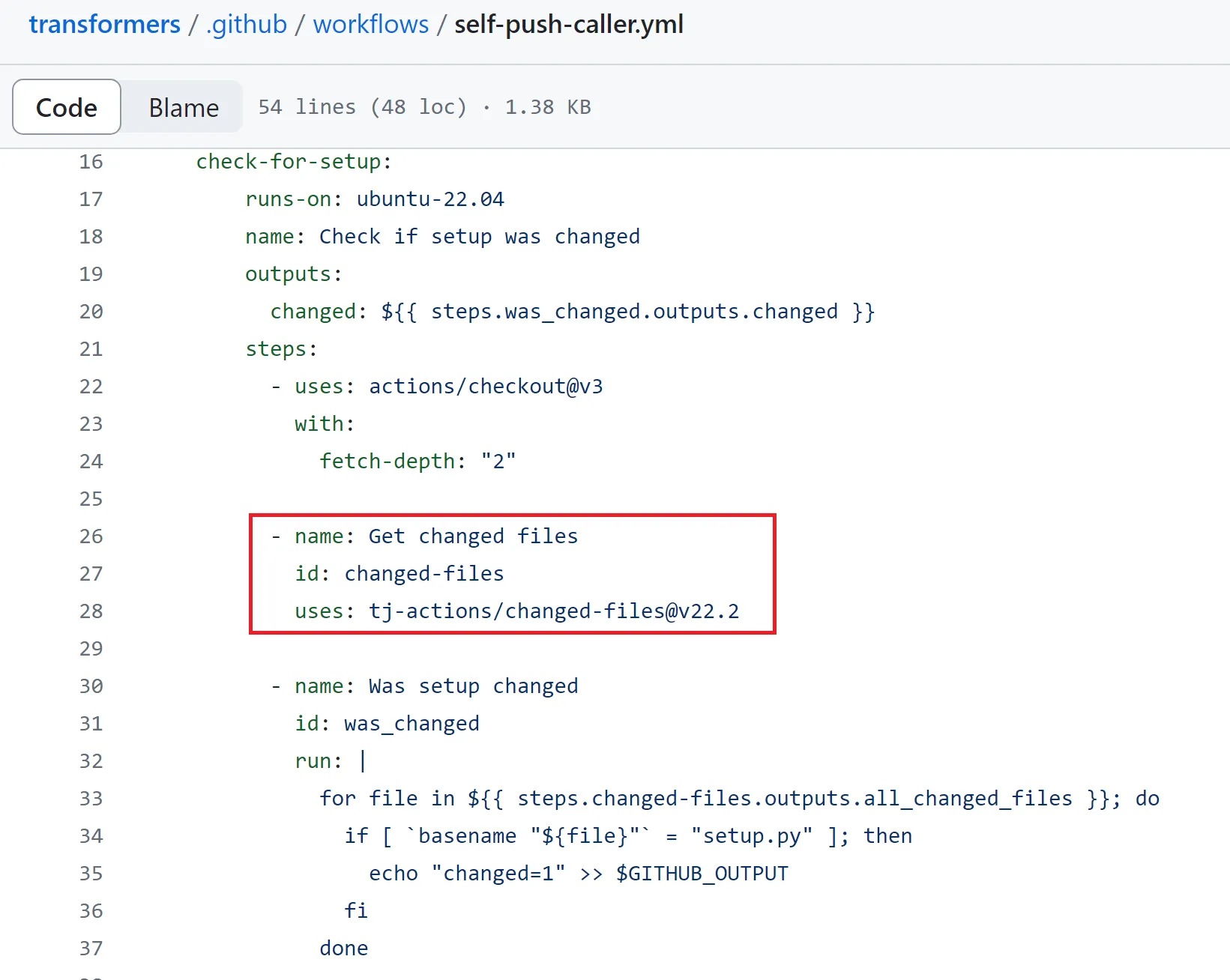
Task: Click the tj-actions/changed-files@v22.2 text
Action: pyautogui.click(x=553, y=611)
